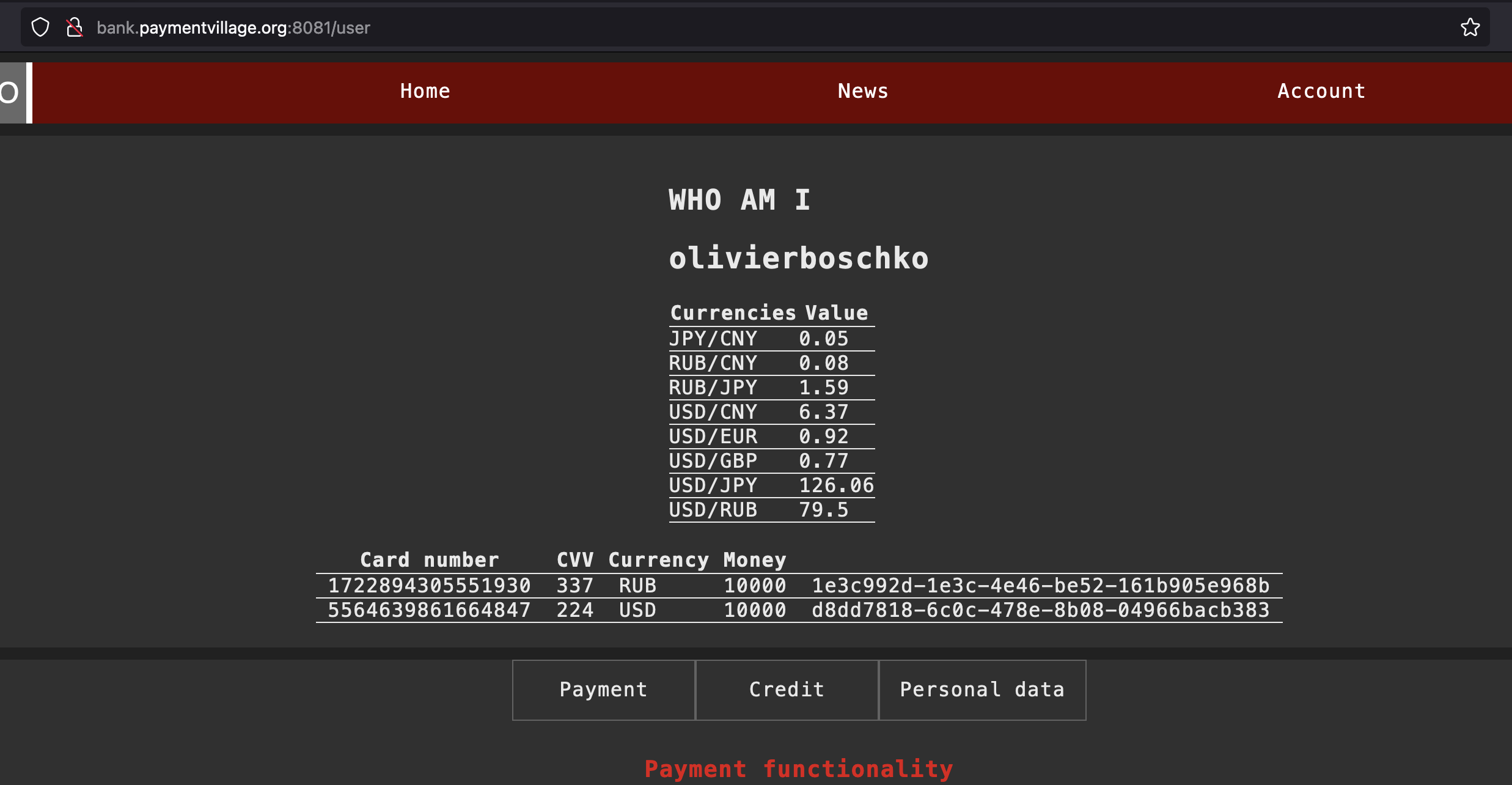Open the Home menu item
The image size is (1512, 785).
pos(425,91)
